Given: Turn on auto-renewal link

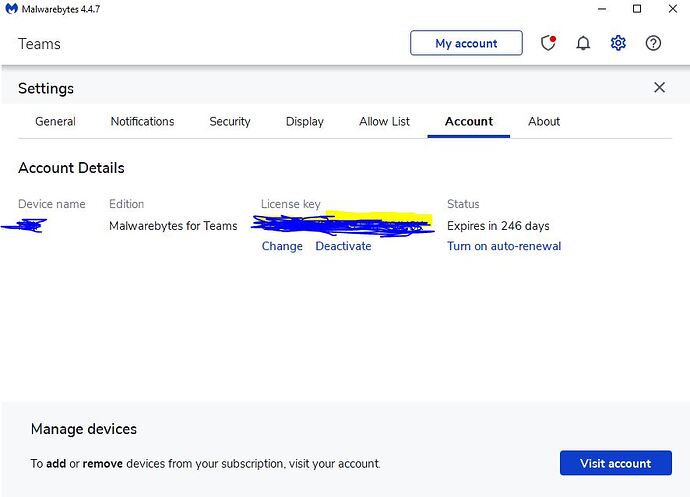Looking at the screenshot, I should click(x=504, y=246).
